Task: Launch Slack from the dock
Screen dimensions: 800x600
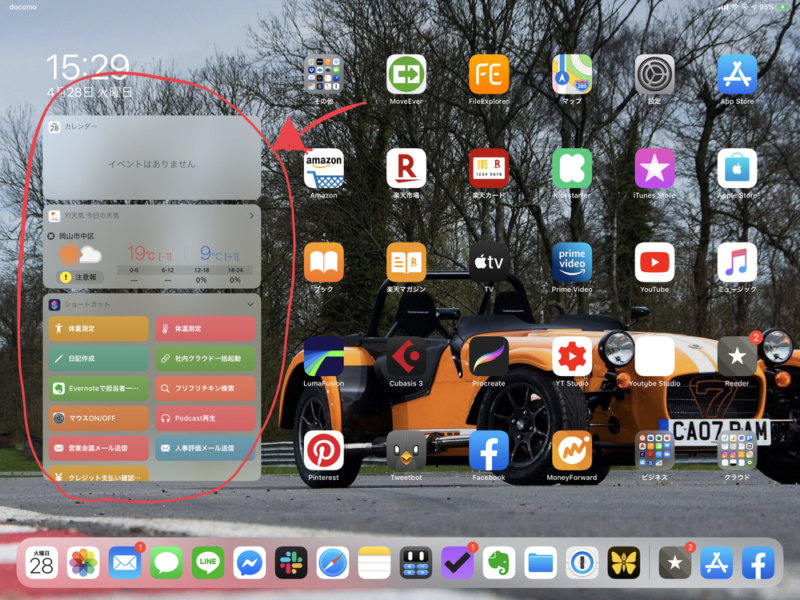Action: click(291, 563)
